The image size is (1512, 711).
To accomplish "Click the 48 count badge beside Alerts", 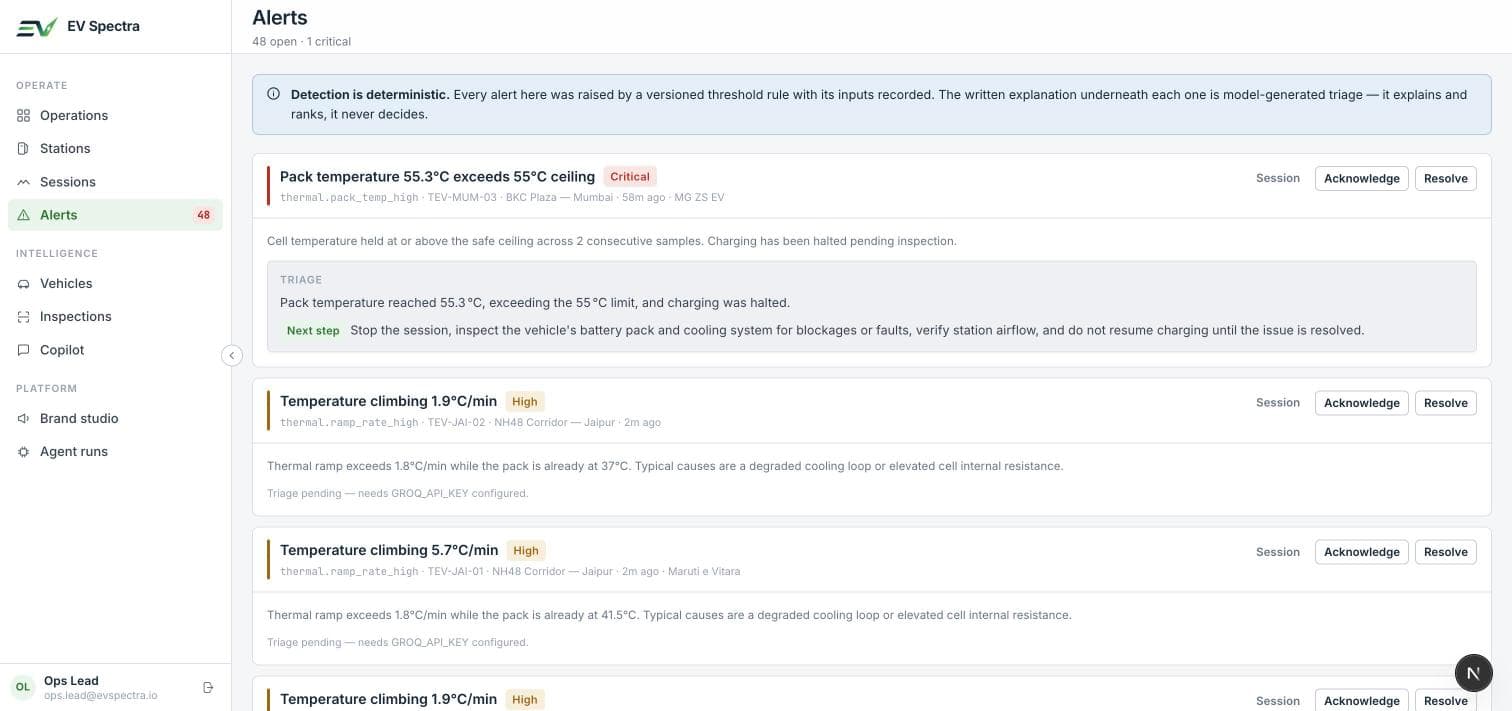I will click(x=204, y=215).
